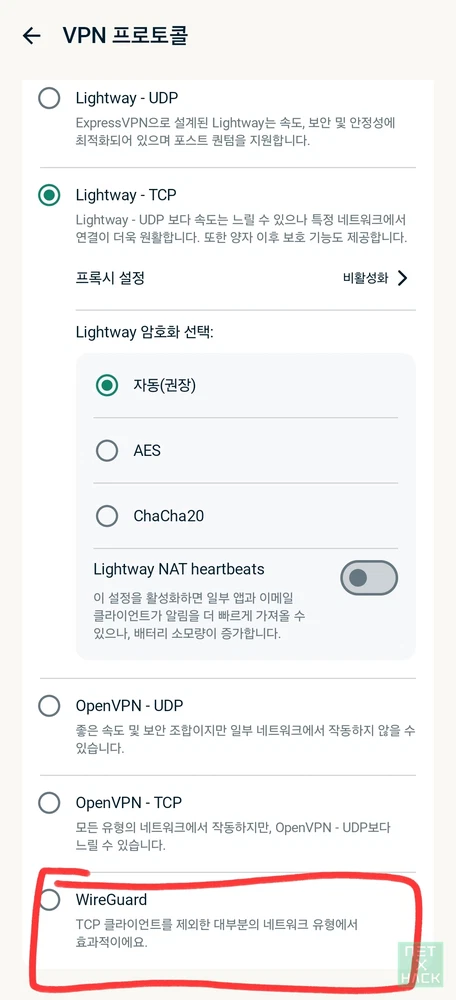Tap the Lightway 암호화 선택 heading
The height and width of the screenshot is (1000, 456).
click(x=144, y=332)
